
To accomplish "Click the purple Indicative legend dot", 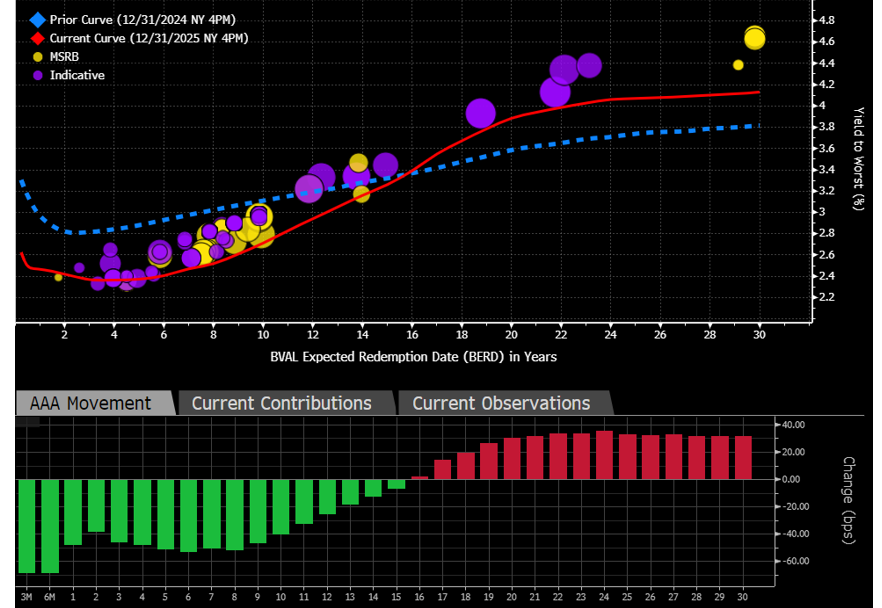I will click(38, 75).
